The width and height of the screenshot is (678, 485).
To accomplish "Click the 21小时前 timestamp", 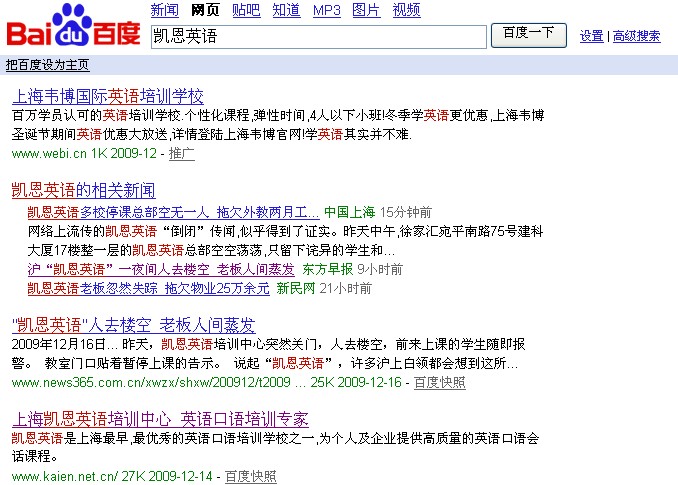I will point(345,288).
